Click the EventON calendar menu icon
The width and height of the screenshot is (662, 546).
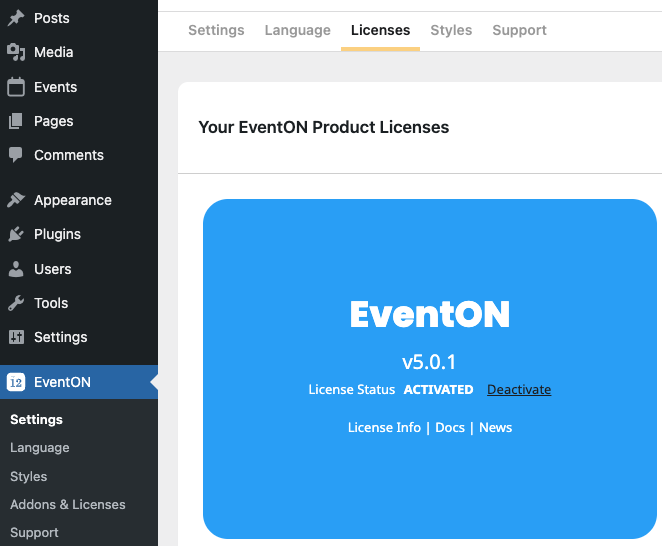coord(16,382)
